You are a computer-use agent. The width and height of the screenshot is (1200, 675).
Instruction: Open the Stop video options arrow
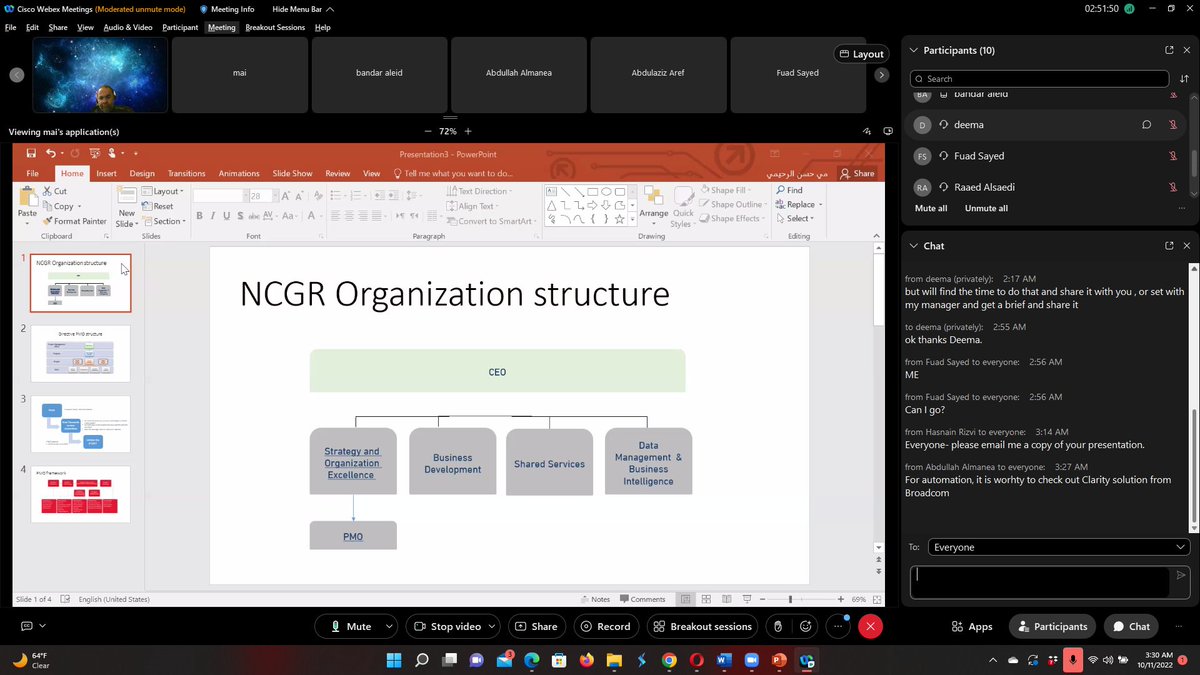coord(491,626)
